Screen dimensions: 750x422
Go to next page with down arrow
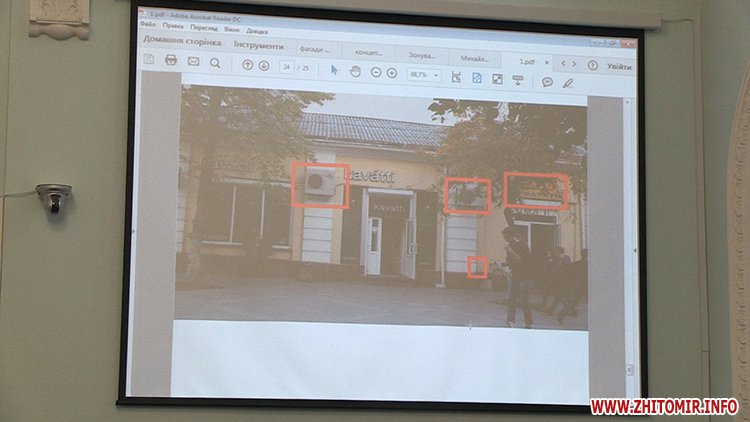tap(264, 66)
